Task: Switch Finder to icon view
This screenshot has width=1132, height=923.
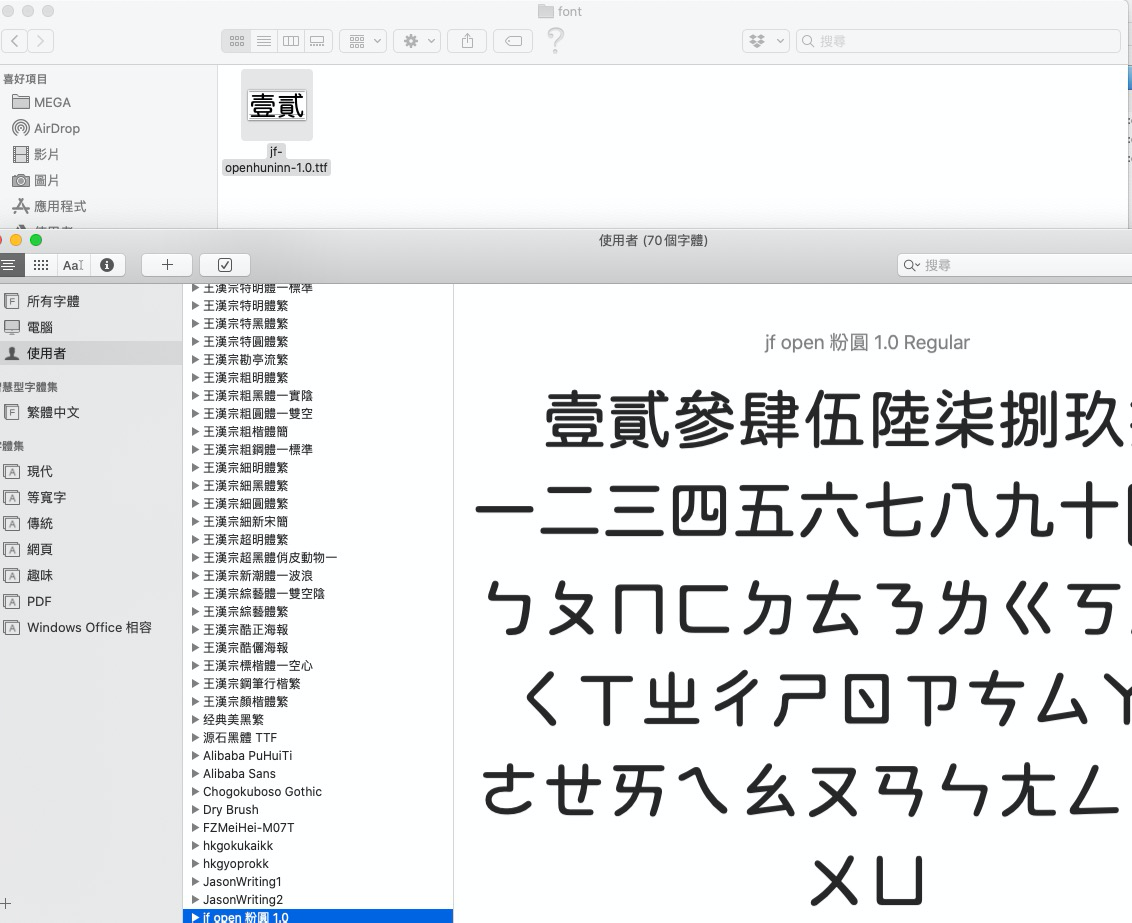Action: click(x=236, y=41)
